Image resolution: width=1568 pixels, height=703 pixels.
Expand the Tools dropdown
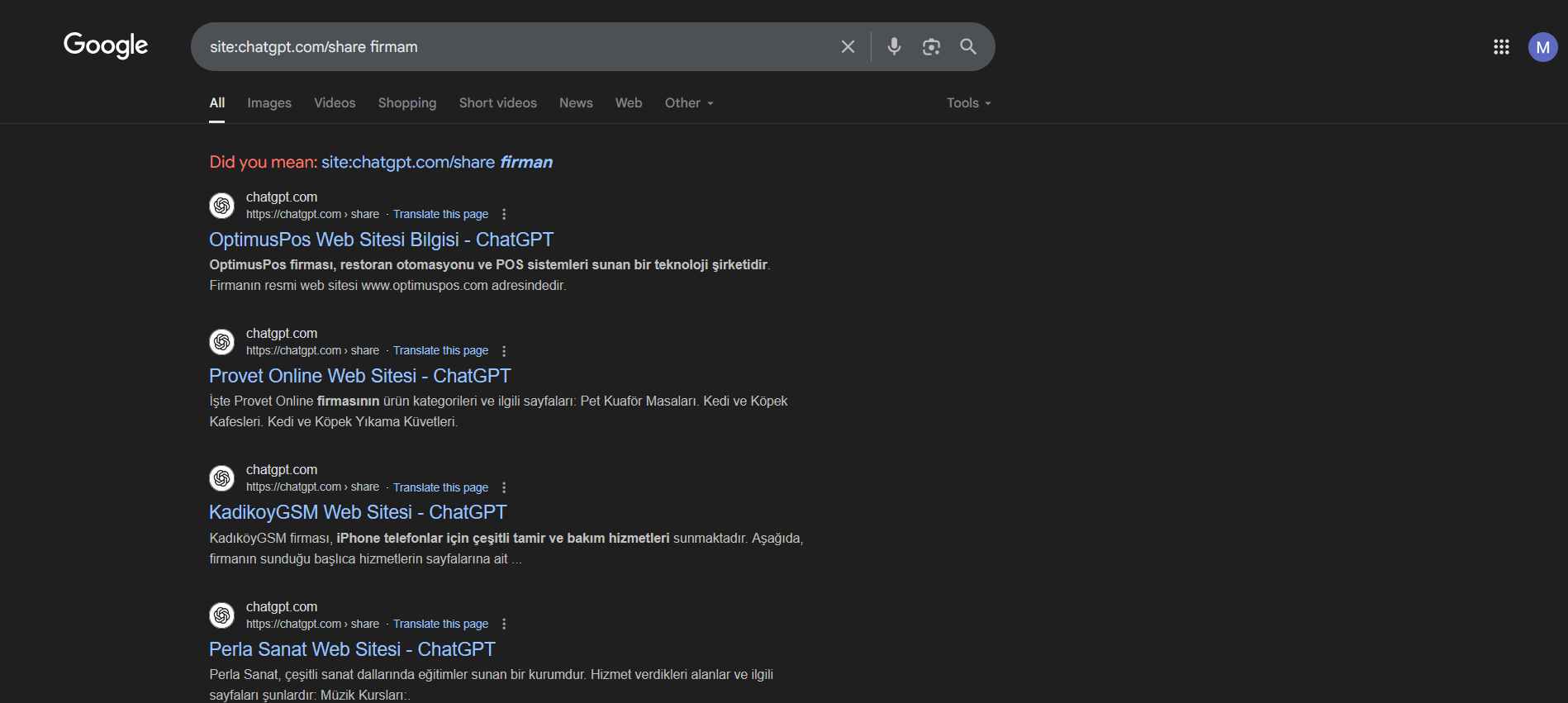(x=968, y=102)
